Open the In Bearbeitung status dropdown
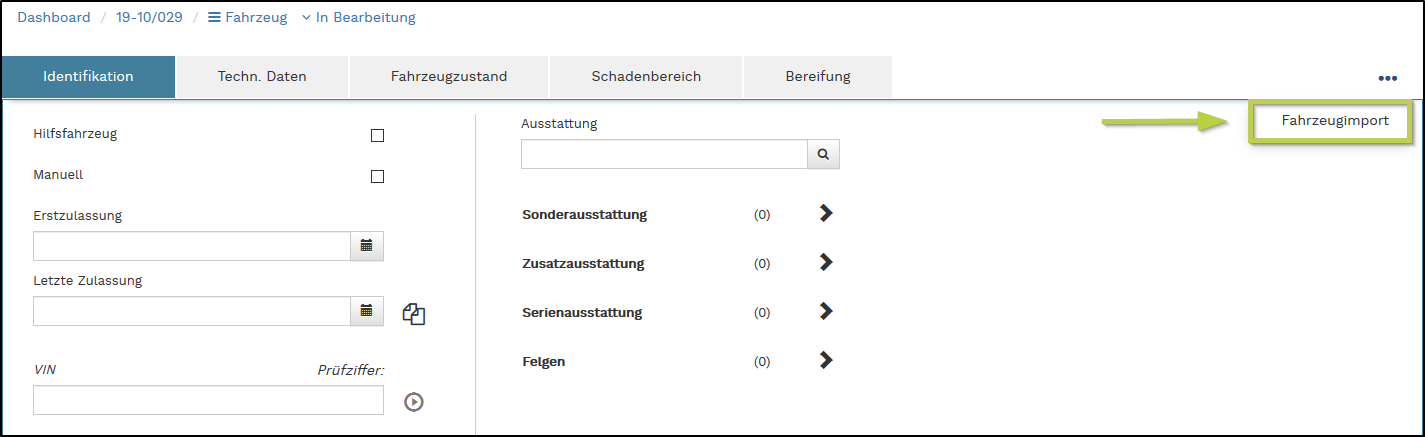Screen dimensions: 1425x437 [358, 18]
